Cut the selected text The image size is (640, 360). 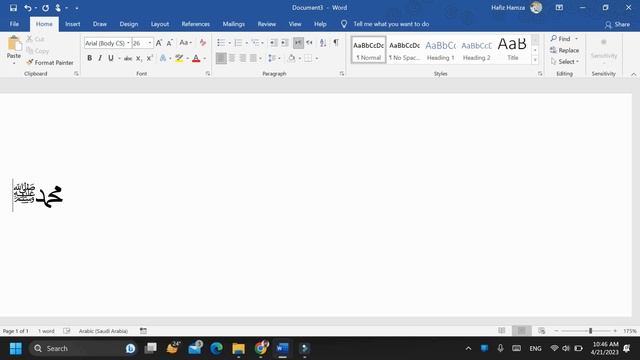click(x=36, y=39)
